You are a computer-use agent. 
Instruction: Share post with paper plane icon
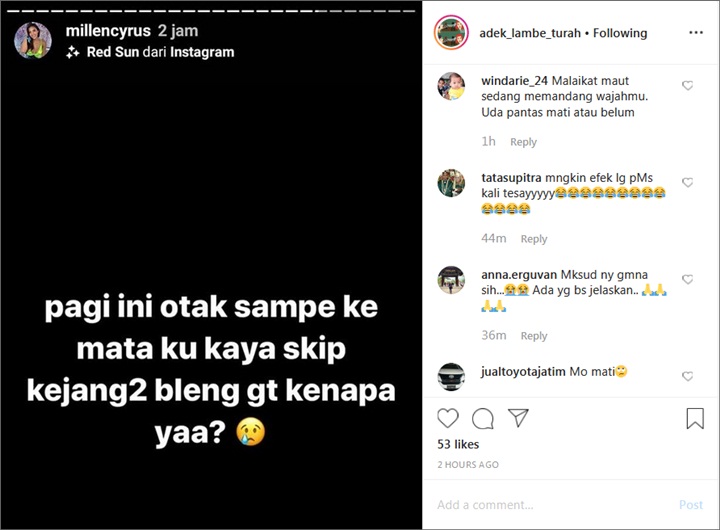pos(518,417)
